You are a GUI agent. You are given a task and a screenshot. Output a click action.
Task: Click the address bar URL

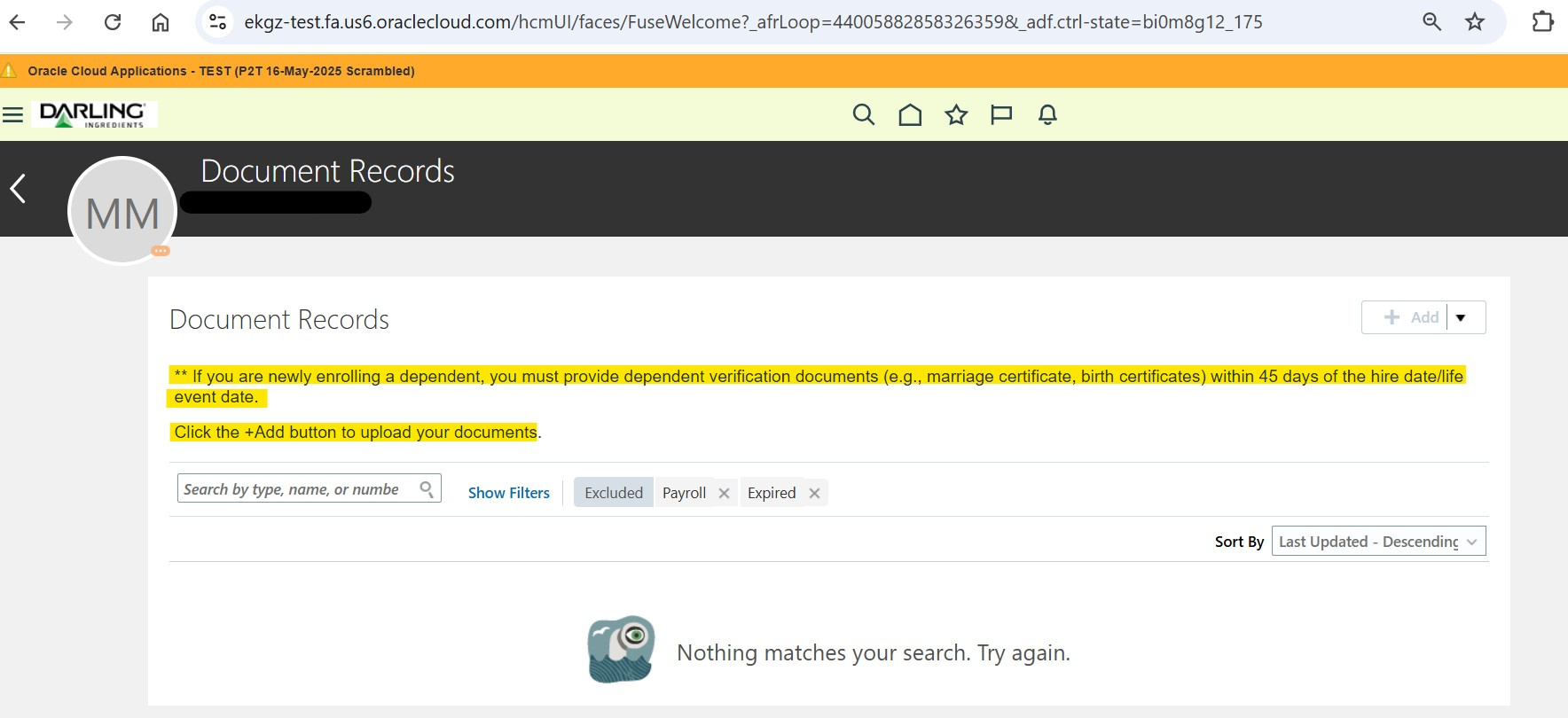coord(753,22)
